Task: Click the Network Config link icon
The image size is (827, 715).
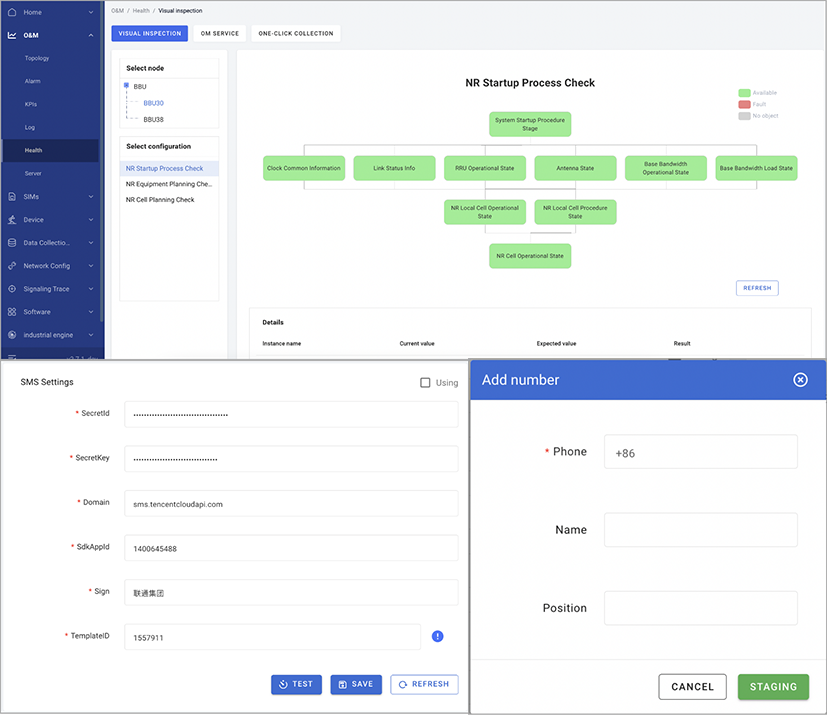Action: (12, 266)
